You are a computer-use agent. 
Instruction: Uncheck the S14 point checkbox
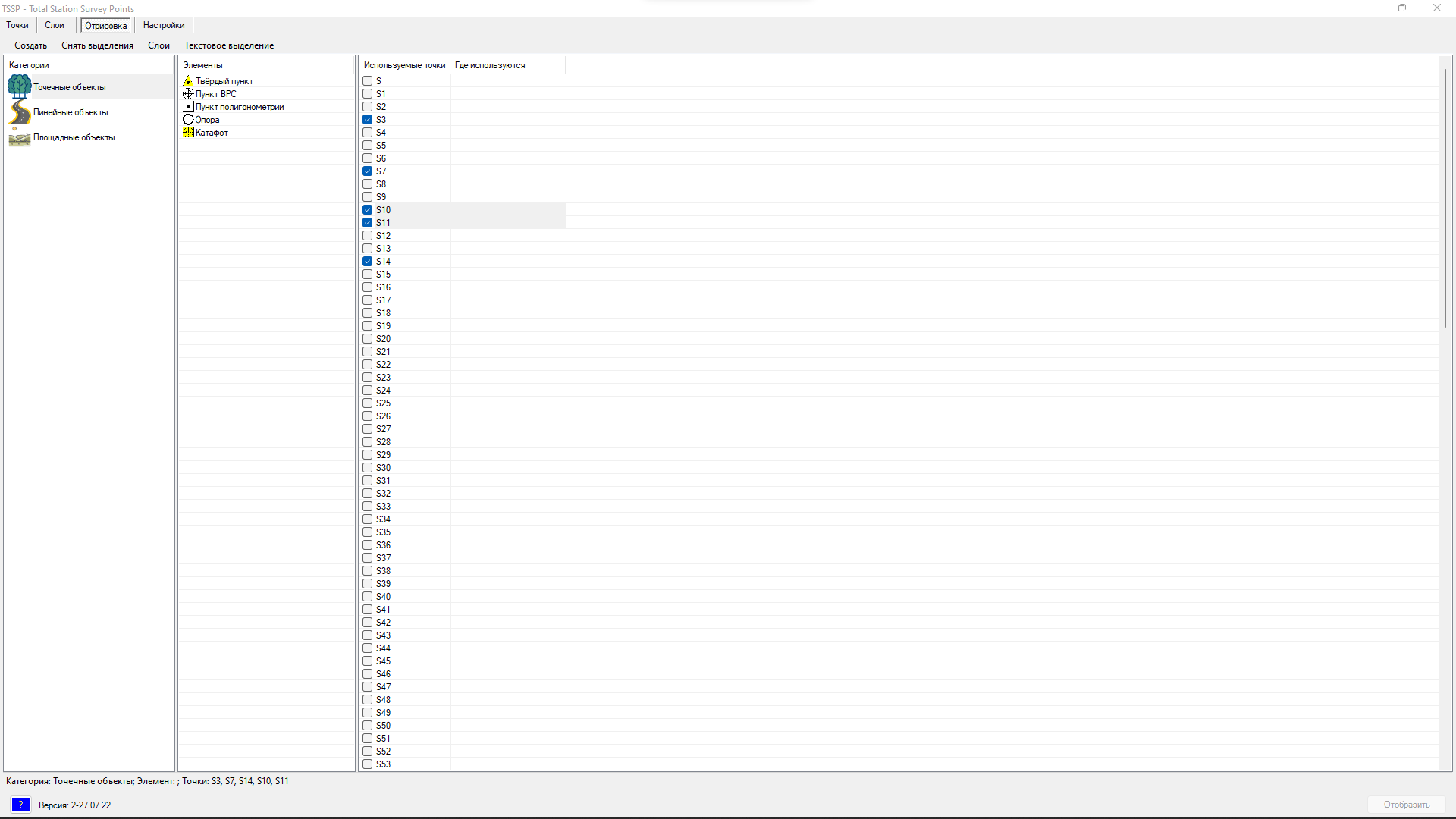tap(368, 262)
